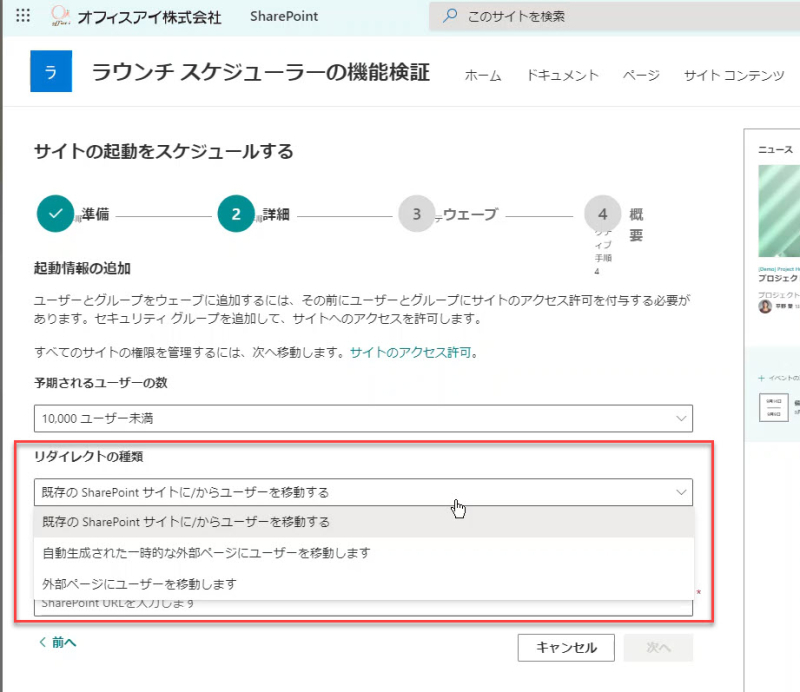The height and width of the screenshot is (692, 800).
Task: Click the blue ラ site logo tile
Action: coord(51,71)
